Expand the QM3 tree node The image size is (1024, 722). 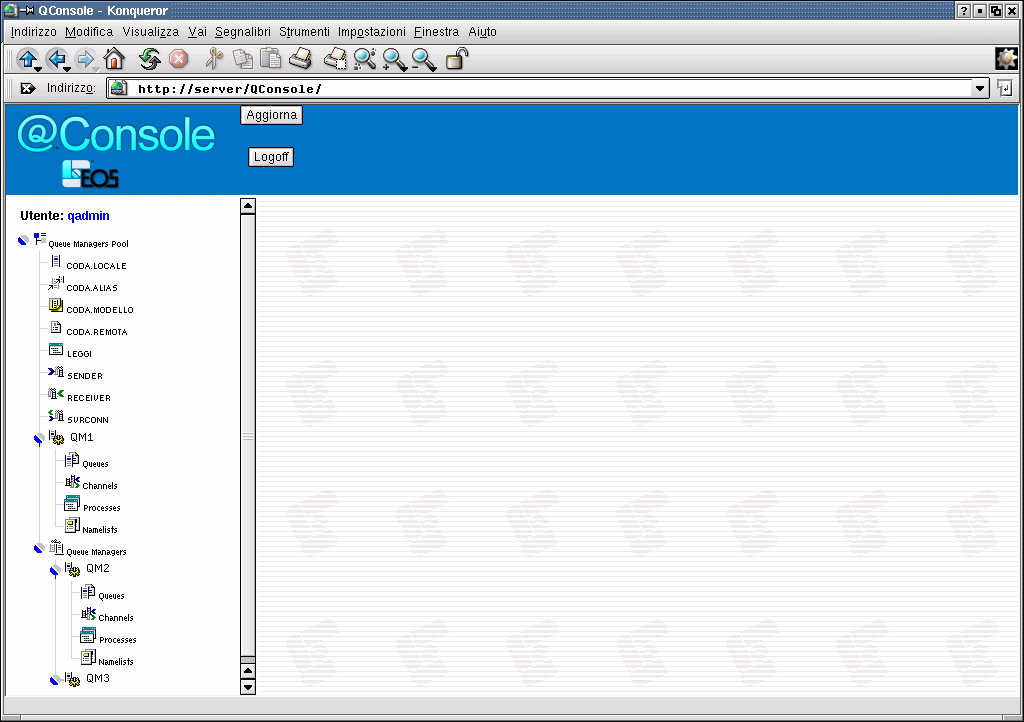55,680
